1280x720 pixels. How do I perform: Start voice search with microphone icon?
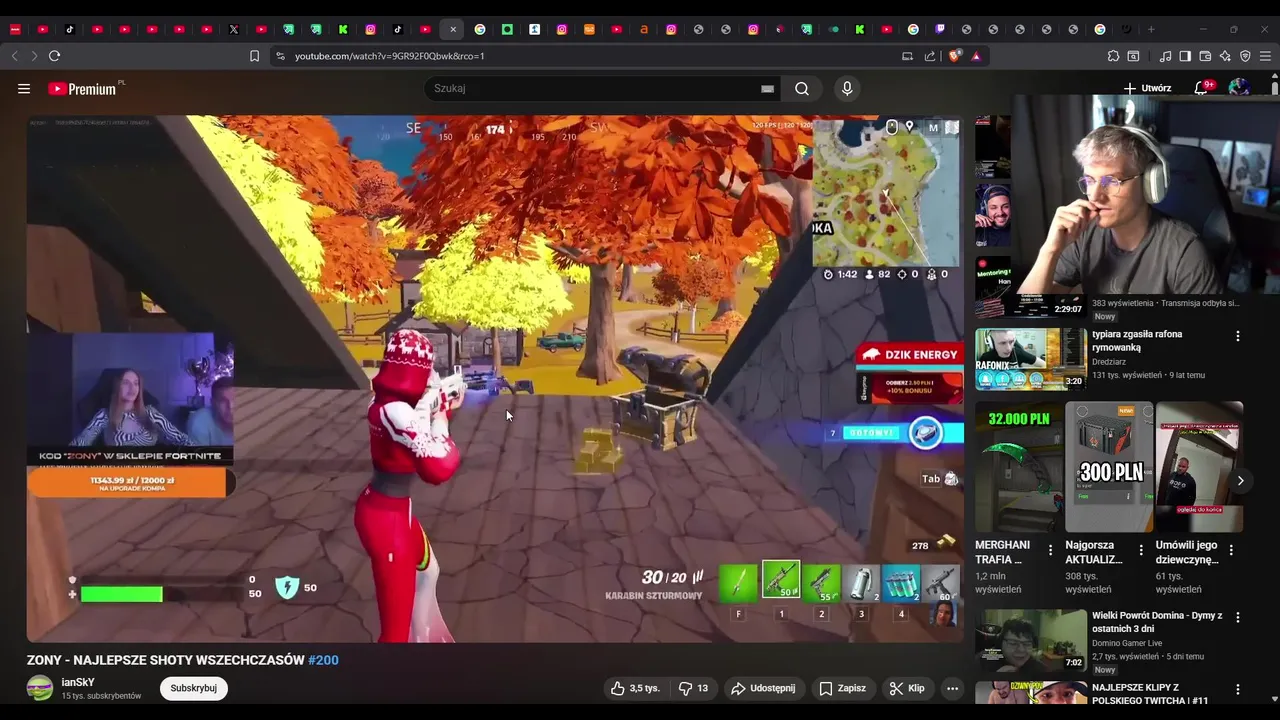847,89
